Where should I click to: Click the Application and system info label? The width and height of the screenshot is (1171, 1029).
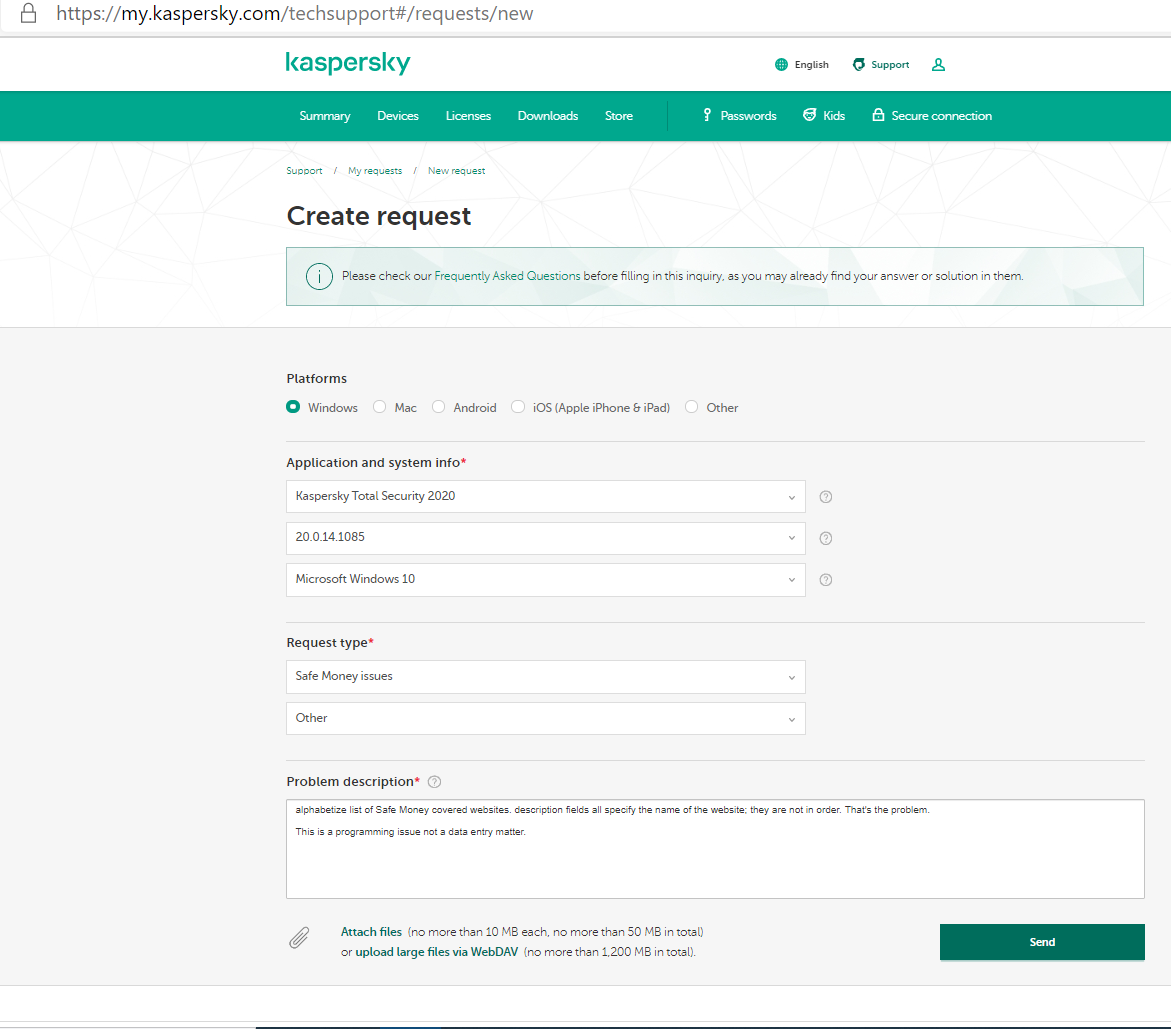(x=373, y=463)
